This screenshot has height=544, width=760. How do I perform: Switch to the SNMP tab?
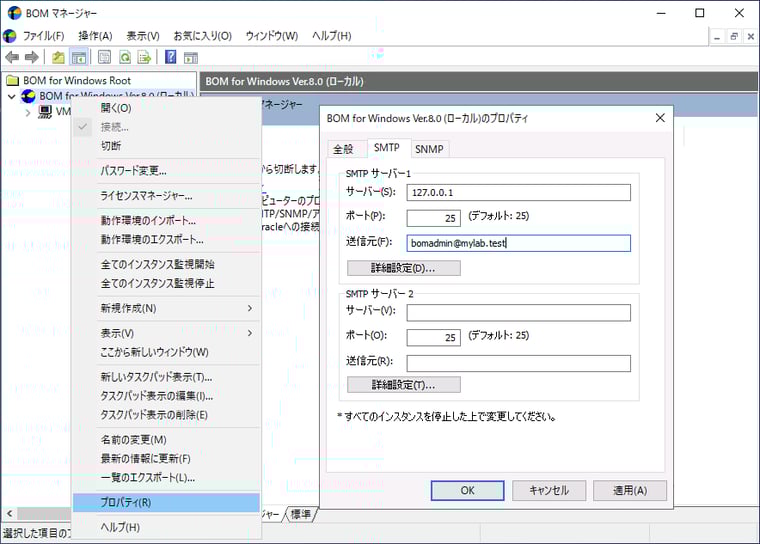point(429,149)
